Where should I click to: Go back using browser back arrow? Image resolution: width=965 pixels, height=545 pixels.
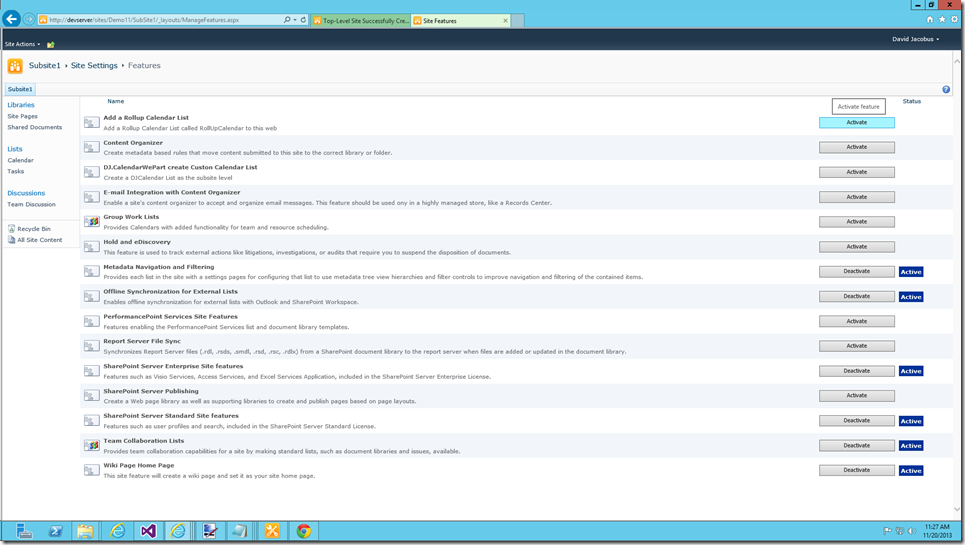[11, 19]
